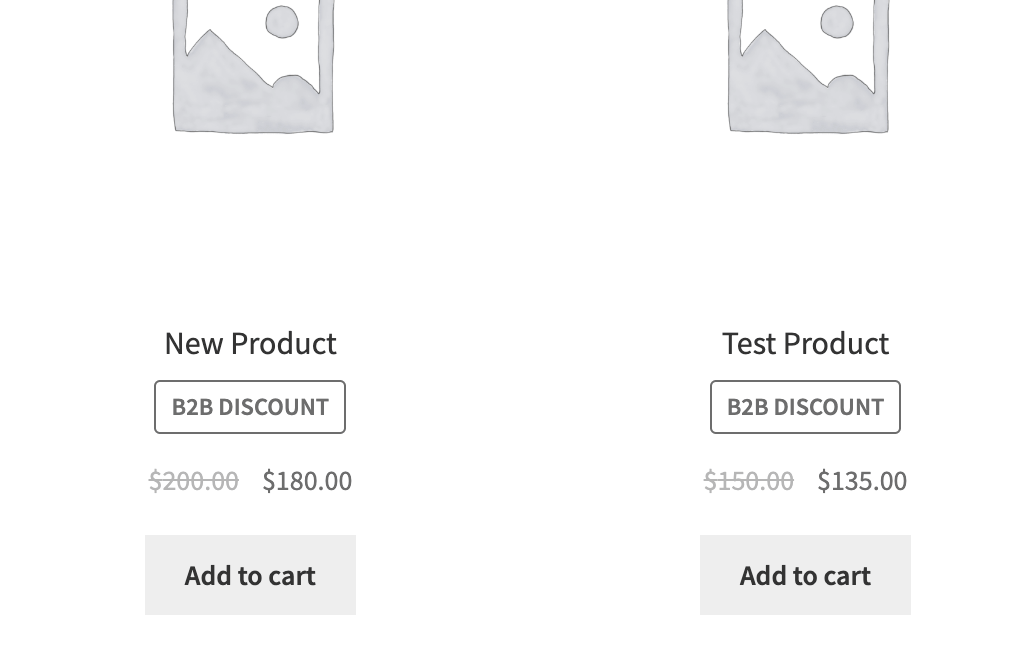Image resolution: width=1020 pixels, height=662 pixels.
Task: Select the $135.00 discounted price
Action: pyautogui.click(x=862, y=481)
